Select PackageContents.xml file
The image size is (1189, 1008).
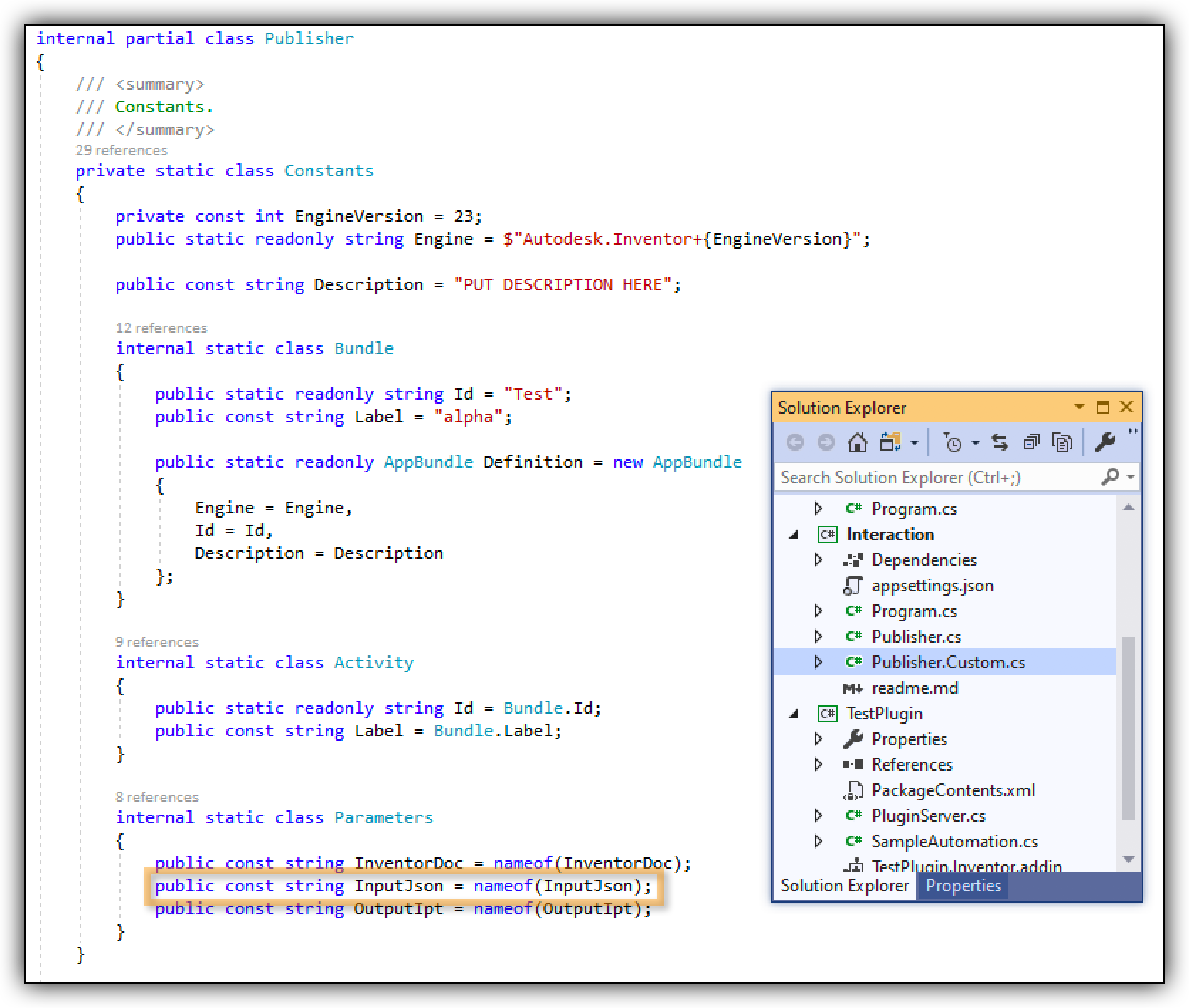(954, 790)
